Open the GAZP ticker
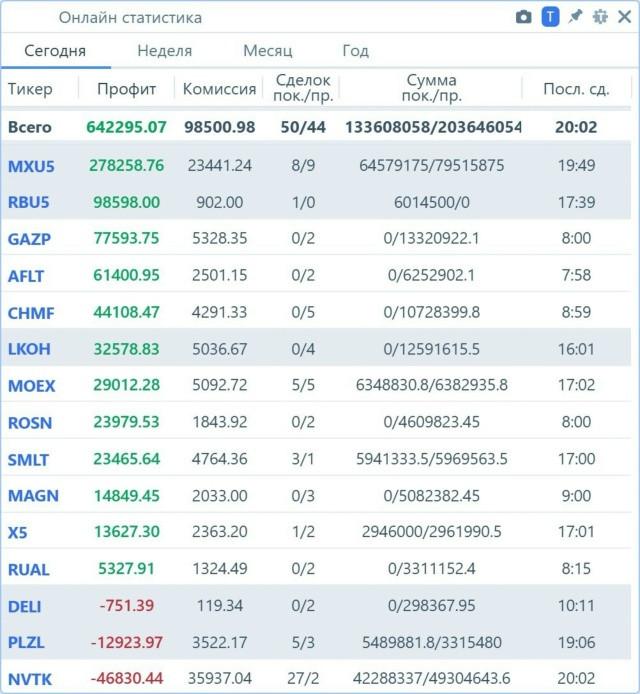 (x=29, y=239)
